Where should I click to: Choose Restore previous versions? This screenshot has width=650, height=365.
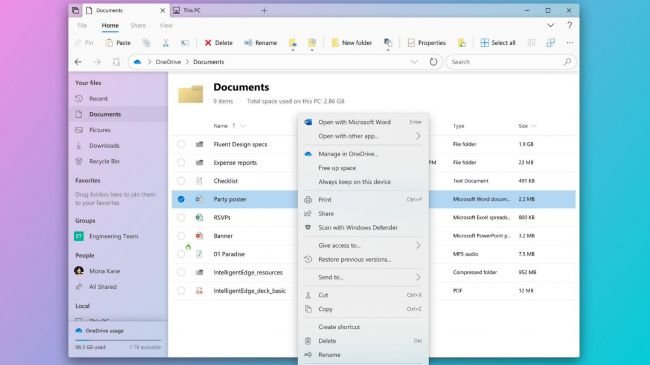[x=364, y=259]
